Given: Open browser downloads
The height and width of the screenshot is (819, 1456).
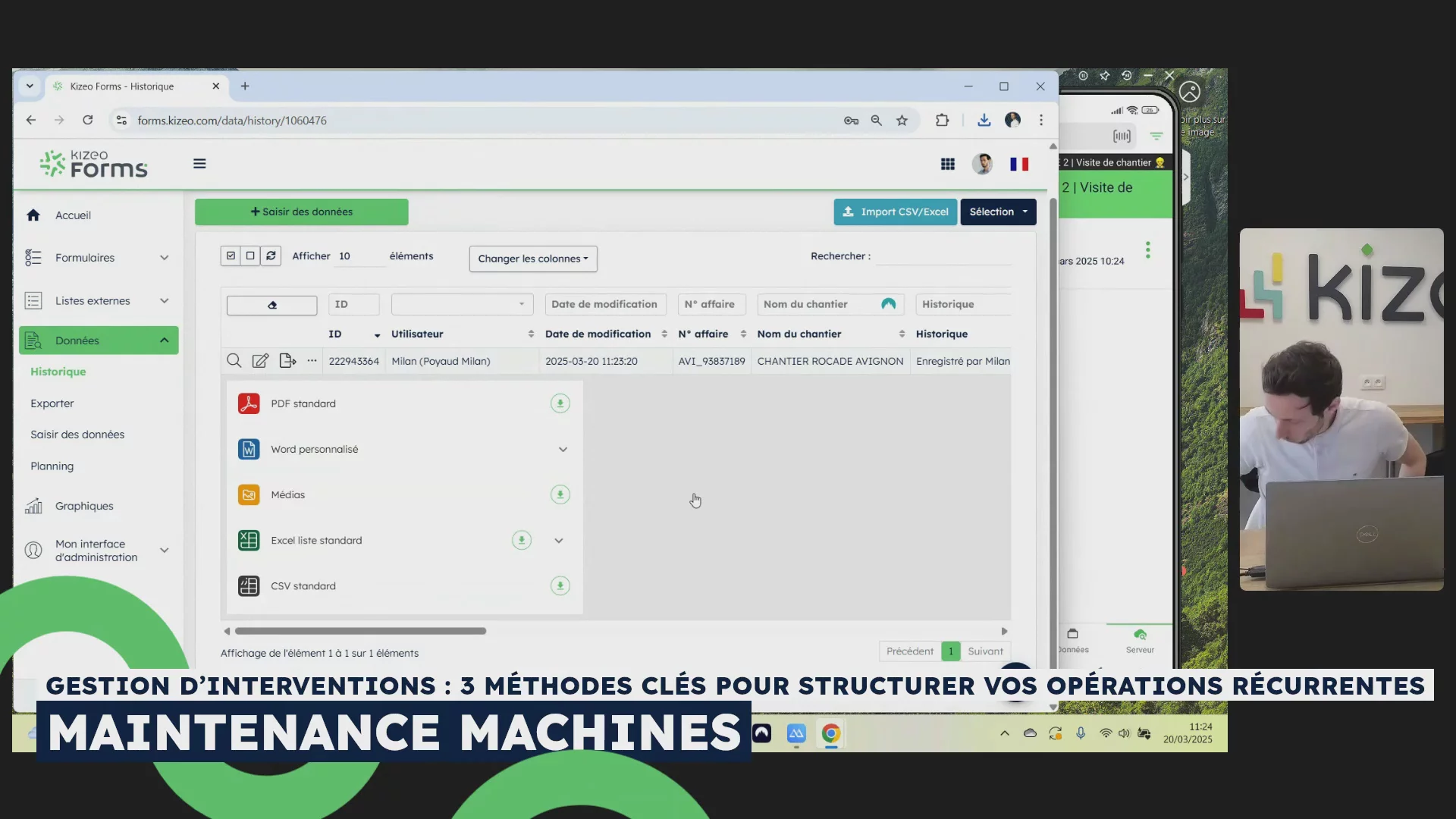Looking at the screenshot, I should coord(984,120).
